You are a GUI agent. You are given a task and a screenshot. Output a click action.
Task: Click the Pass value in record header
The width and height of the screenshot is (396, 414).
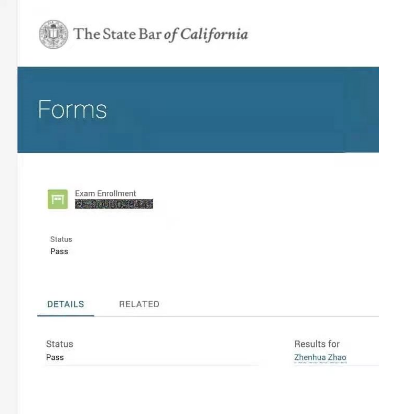pos(59,251)
